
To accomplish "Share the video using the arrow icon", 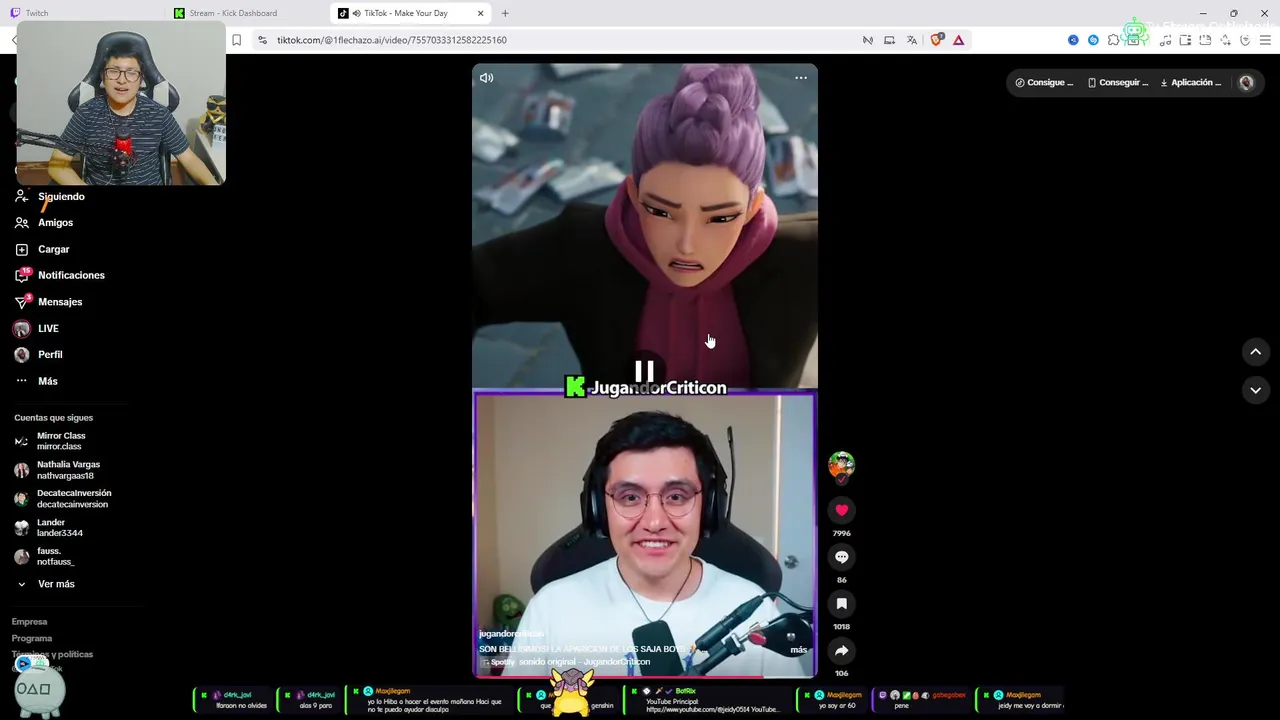I will pos(842,651).
